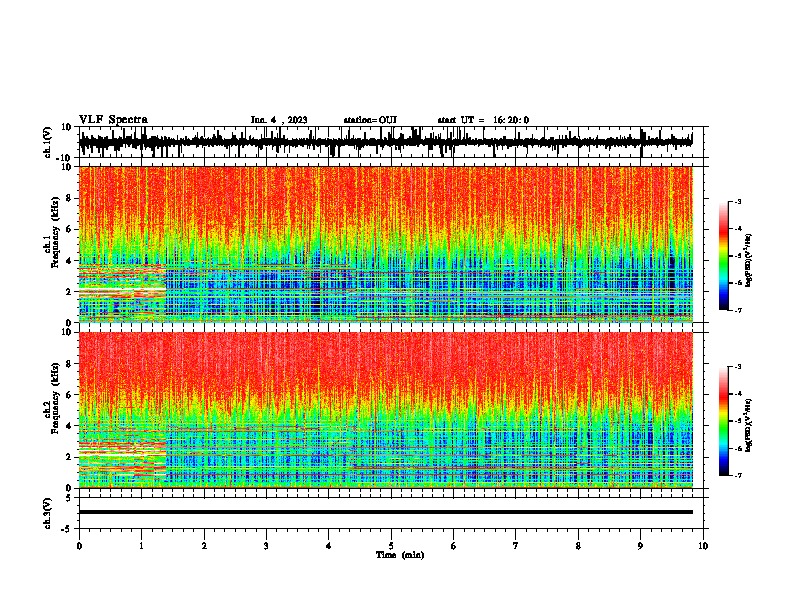This screenshot has height=612, width=792.
Task: Click the flat black ch.3 trace line
Action: click(385, 512)
